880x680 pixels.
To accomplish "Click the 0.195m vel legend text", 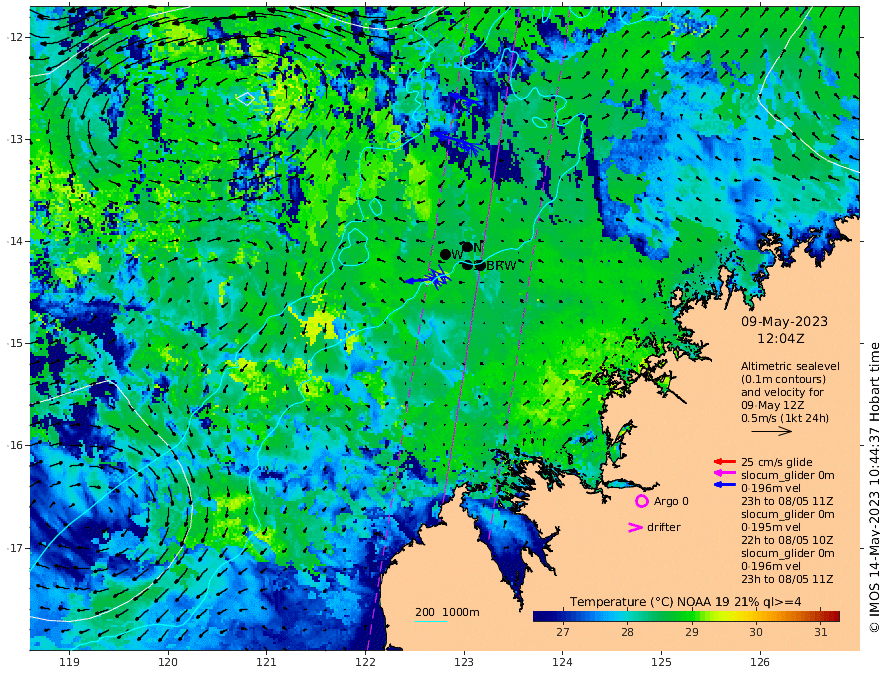I will [x=771, y=527].
